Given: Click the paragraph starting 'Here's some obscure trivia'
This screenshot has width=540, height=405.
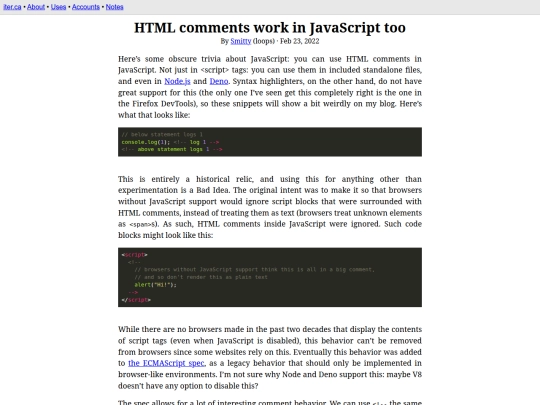Looking at the screenshot, I should click(270, 87).
